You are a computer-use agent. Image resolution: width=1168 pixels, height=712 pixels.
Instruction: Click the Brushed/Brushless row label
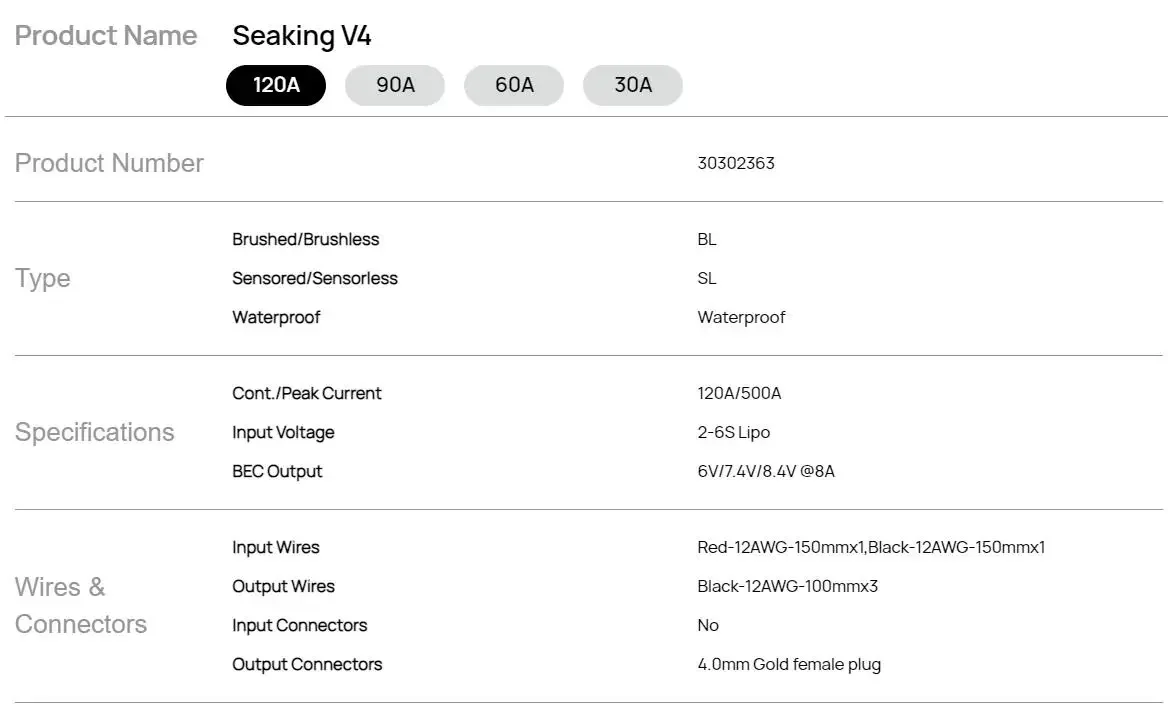coord(305,239)
